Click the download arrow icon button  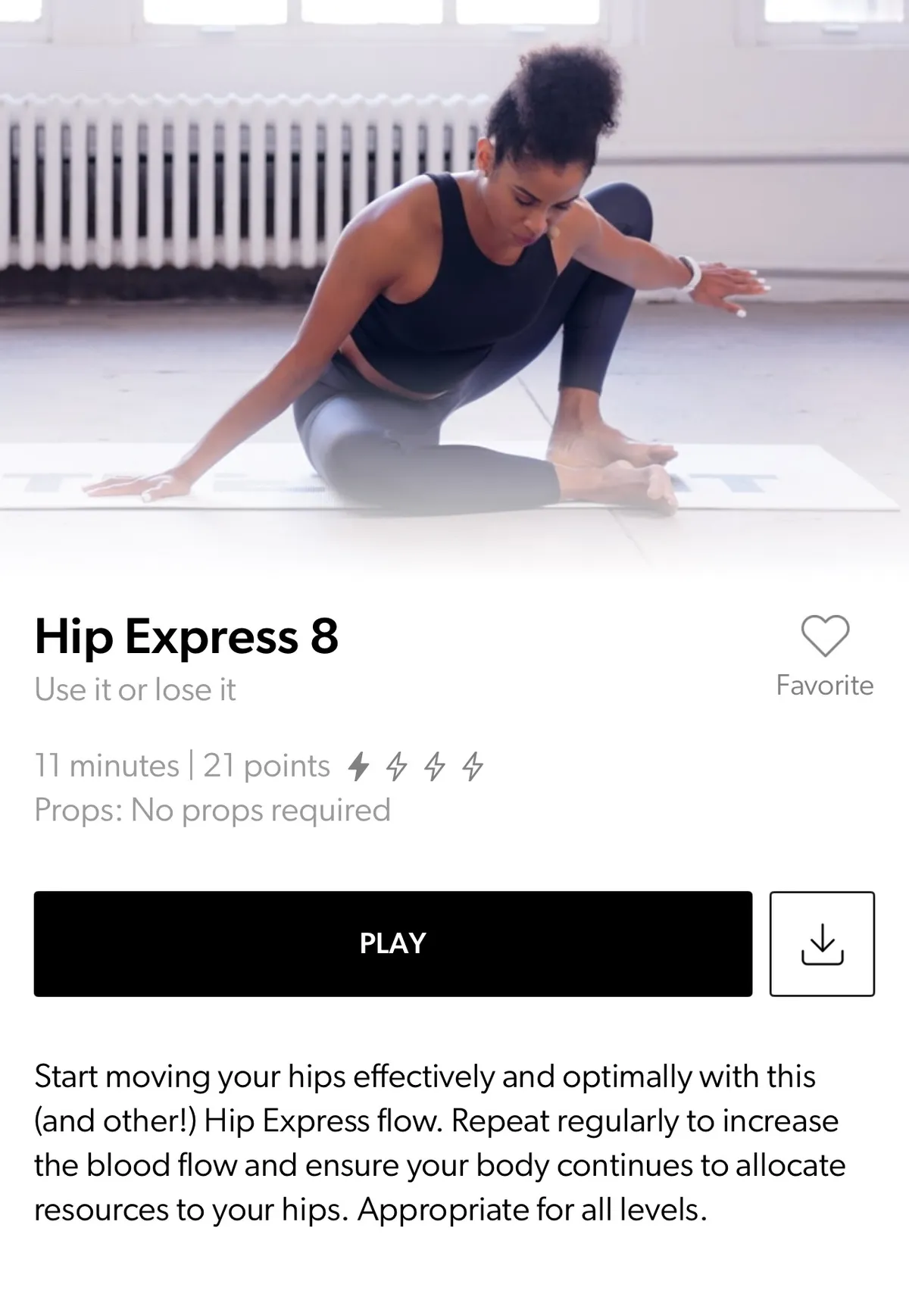[822, 944]
